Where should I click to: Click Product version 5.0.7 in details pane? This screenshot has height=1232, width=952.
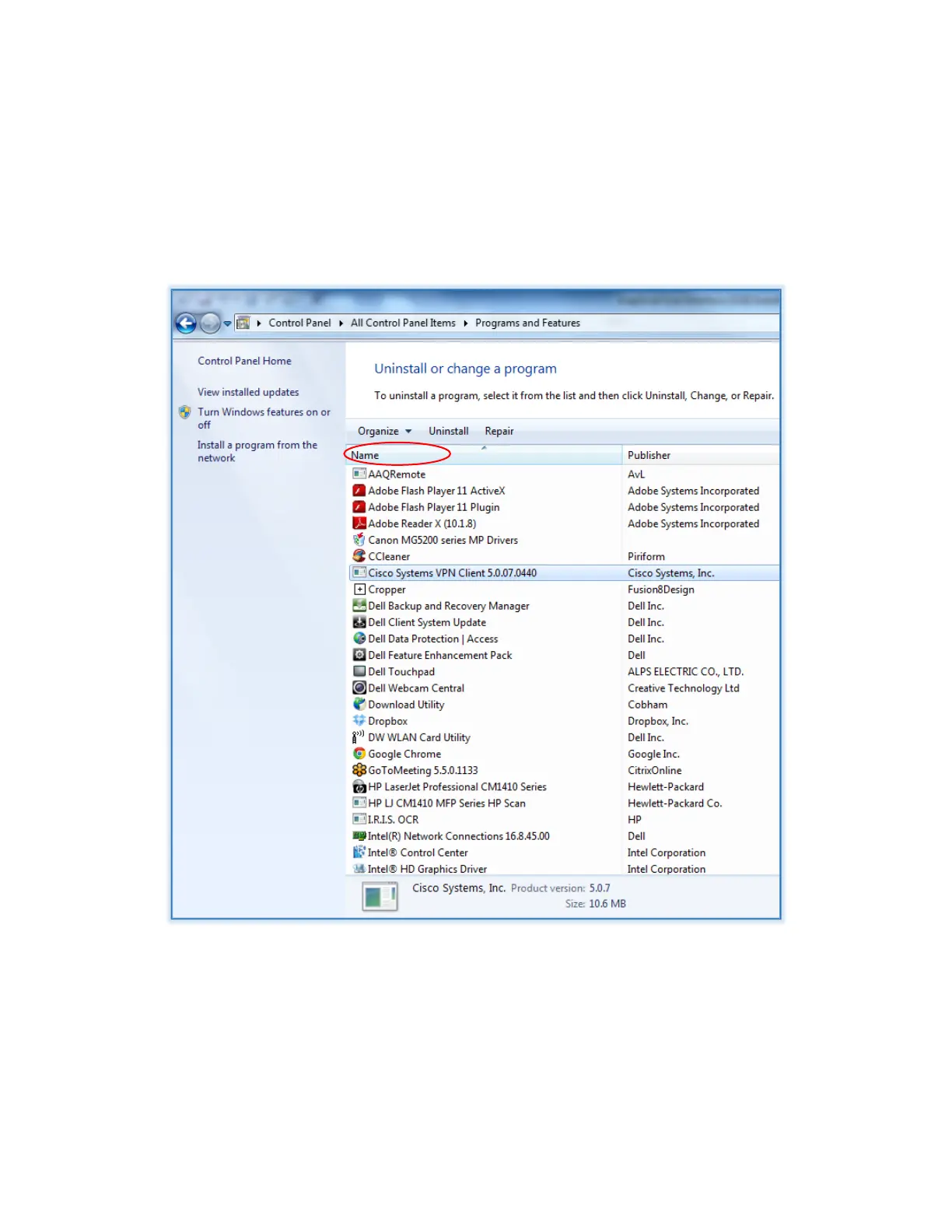pos(561,888)
